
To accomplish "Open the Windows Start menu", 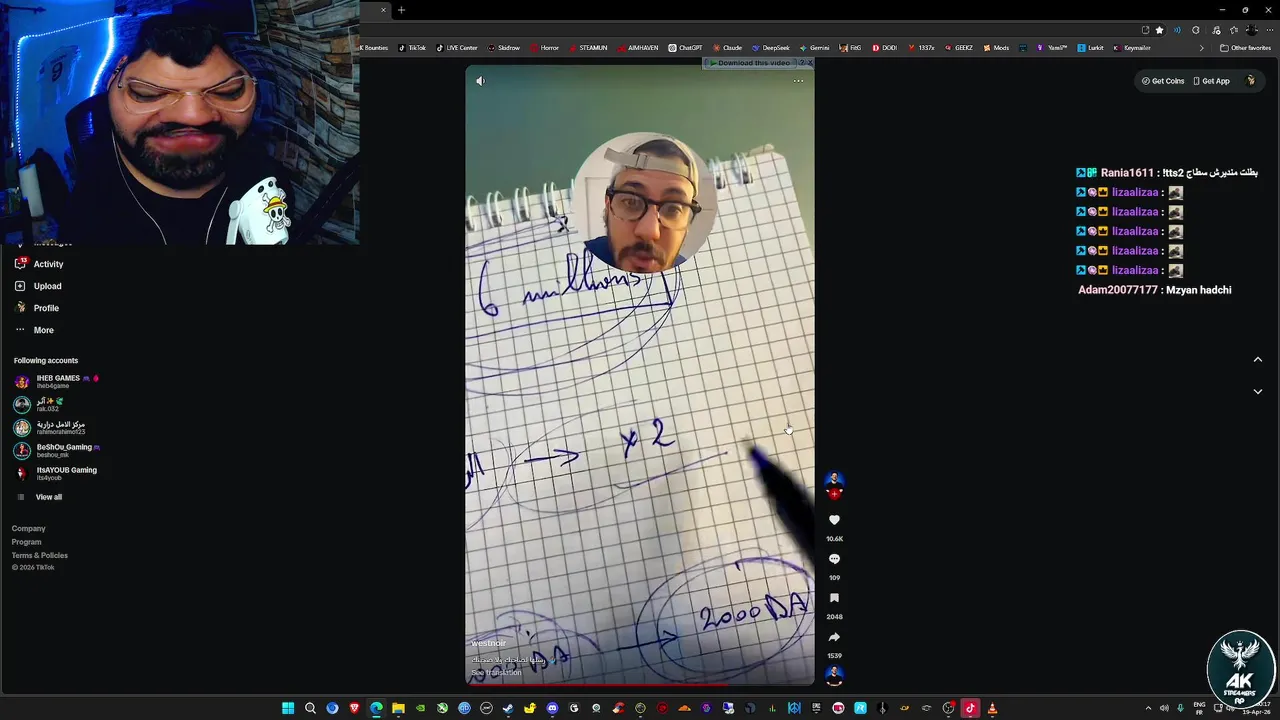I will tap(288, 708).
